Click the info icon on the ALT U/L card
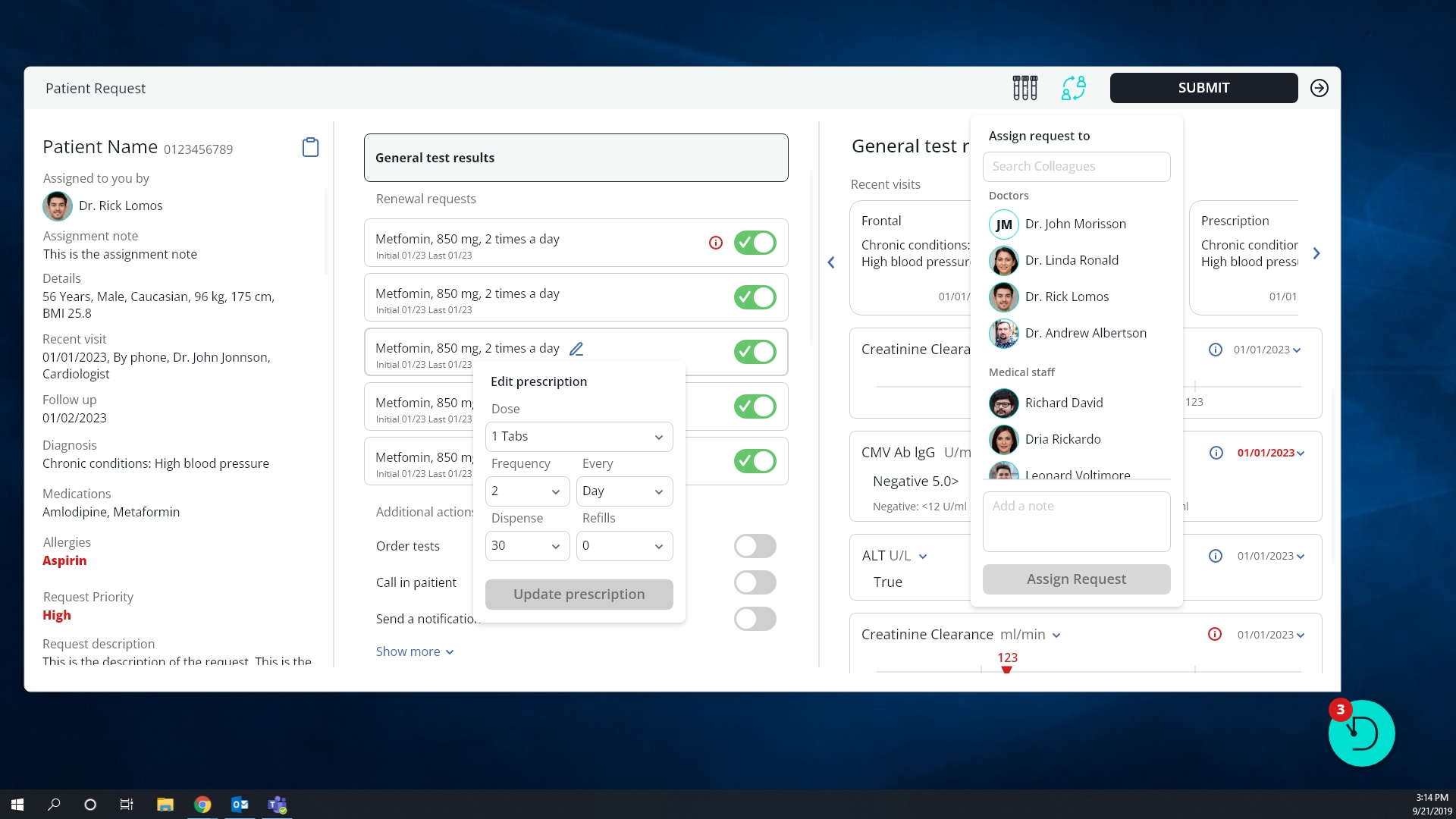Screen dimensions: 1456x819 click(1216, 556)
